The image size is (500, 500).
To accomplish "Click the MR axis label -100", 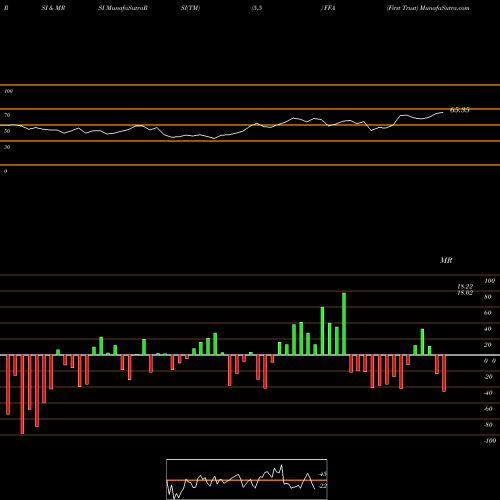I will click(x=490, y=441).
